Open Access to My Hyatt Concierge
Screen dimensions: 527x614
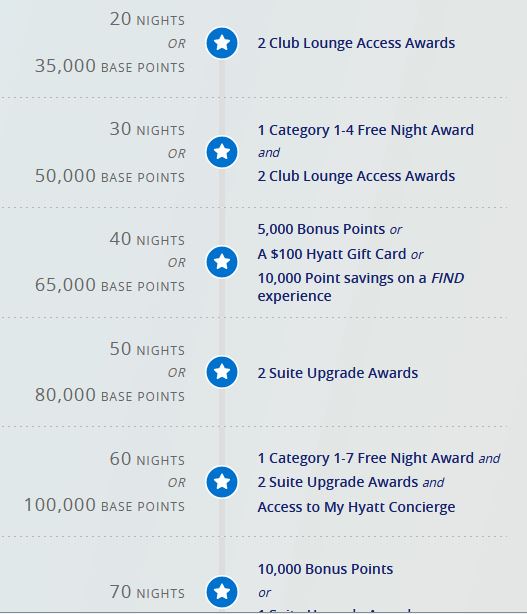tap(356, 507)
